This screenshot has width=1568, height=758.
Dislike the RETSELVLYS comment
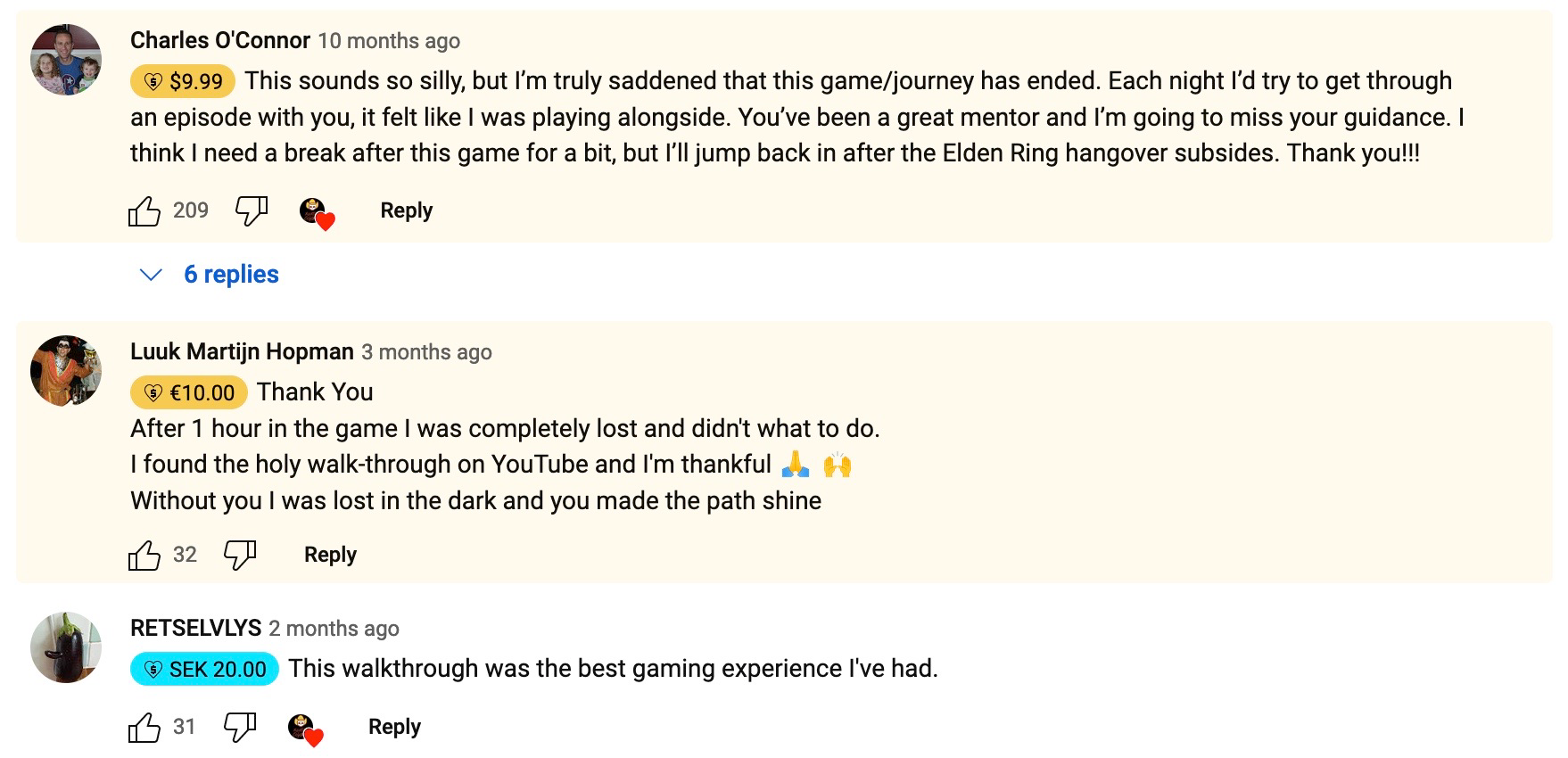(239, 728)
